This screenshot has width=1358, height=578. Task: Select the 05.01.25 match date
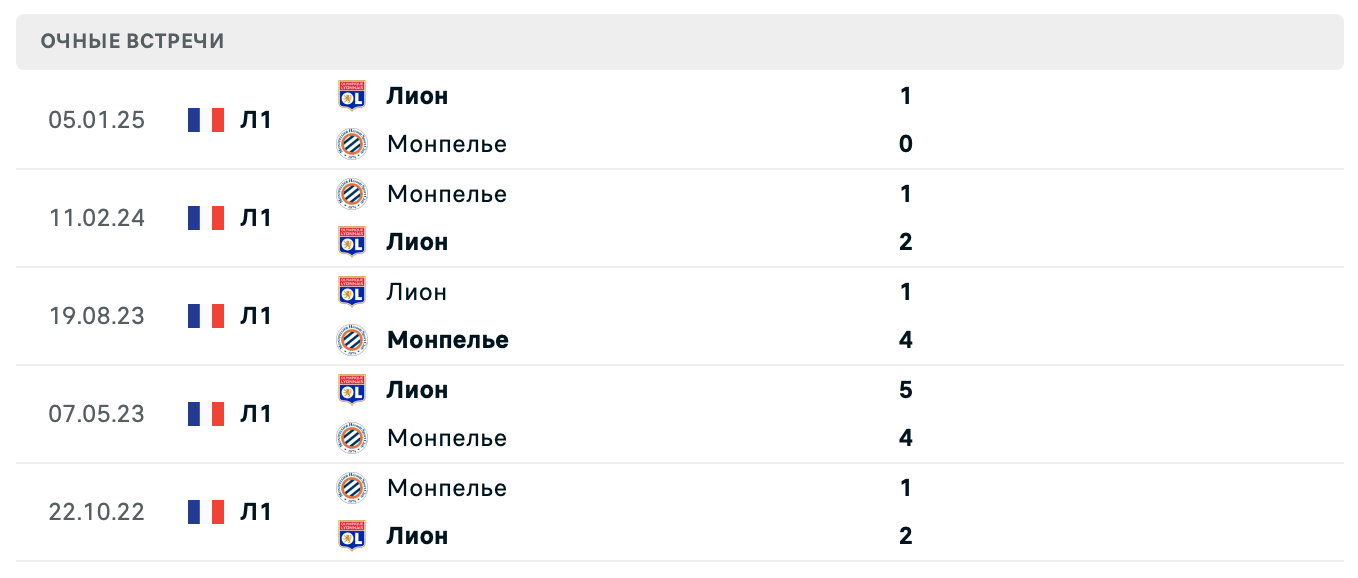[x=97, y=120]
